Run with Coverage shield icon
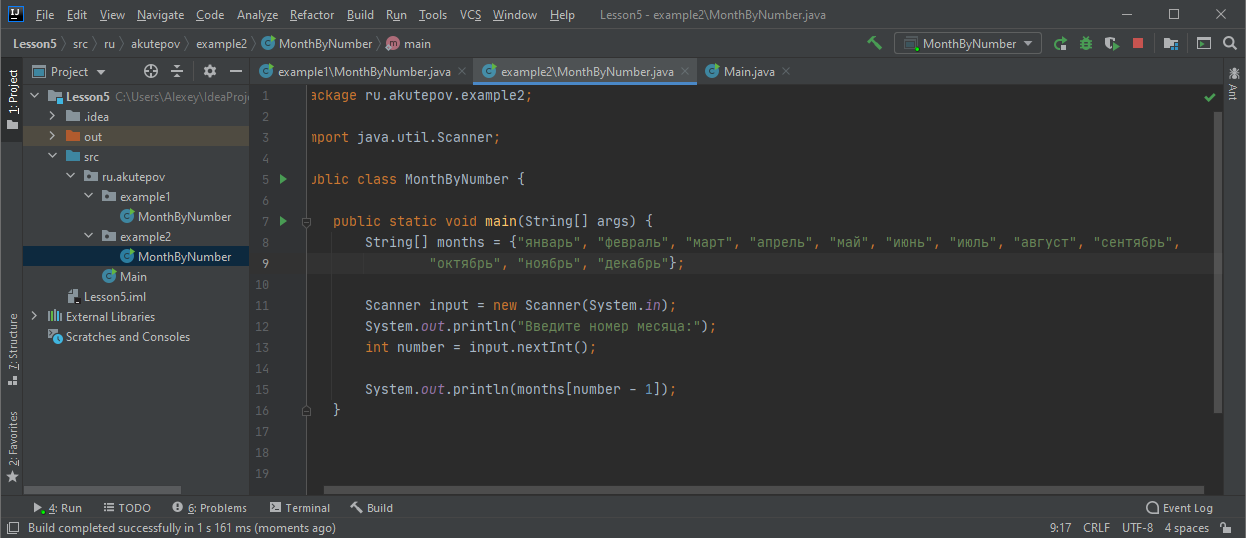The width and height of the screenshot is (1246, 538). pyautogui.click(x=1112, y=43)
